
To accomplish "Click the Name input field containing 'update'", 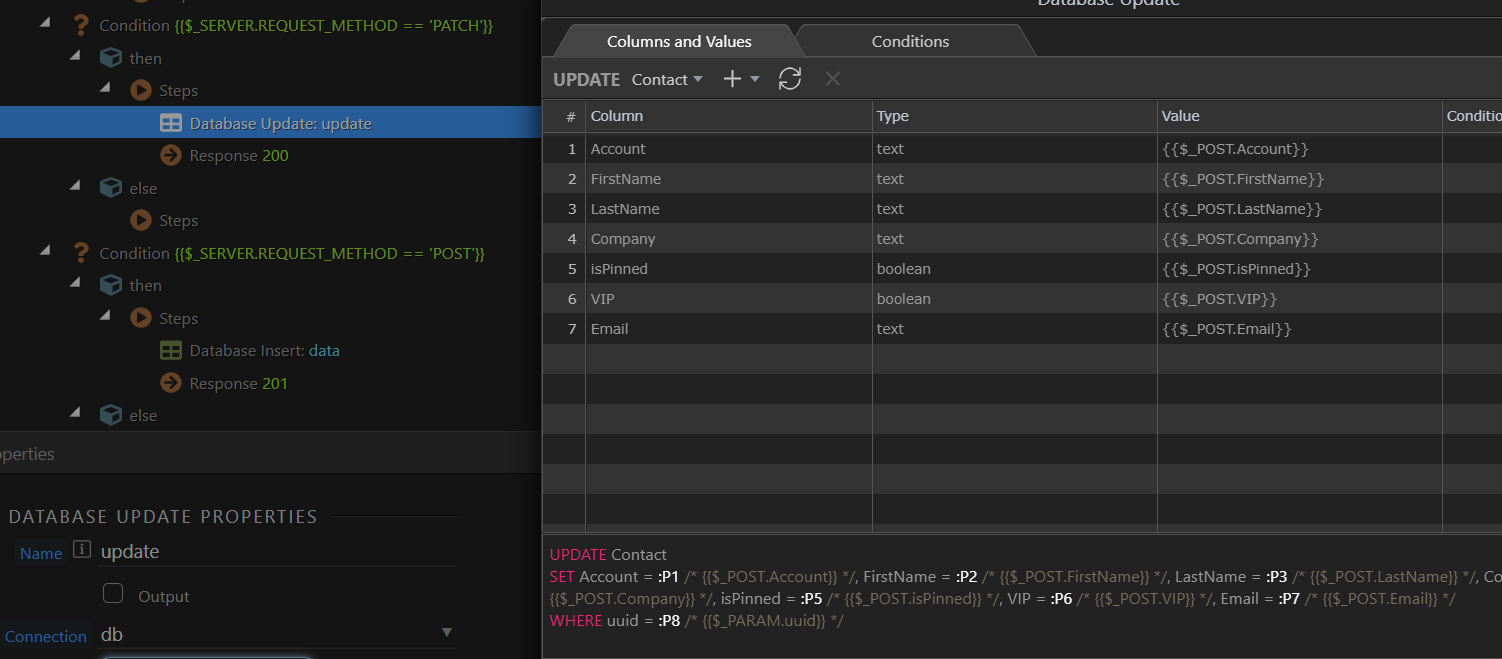I will click(275, 552).
